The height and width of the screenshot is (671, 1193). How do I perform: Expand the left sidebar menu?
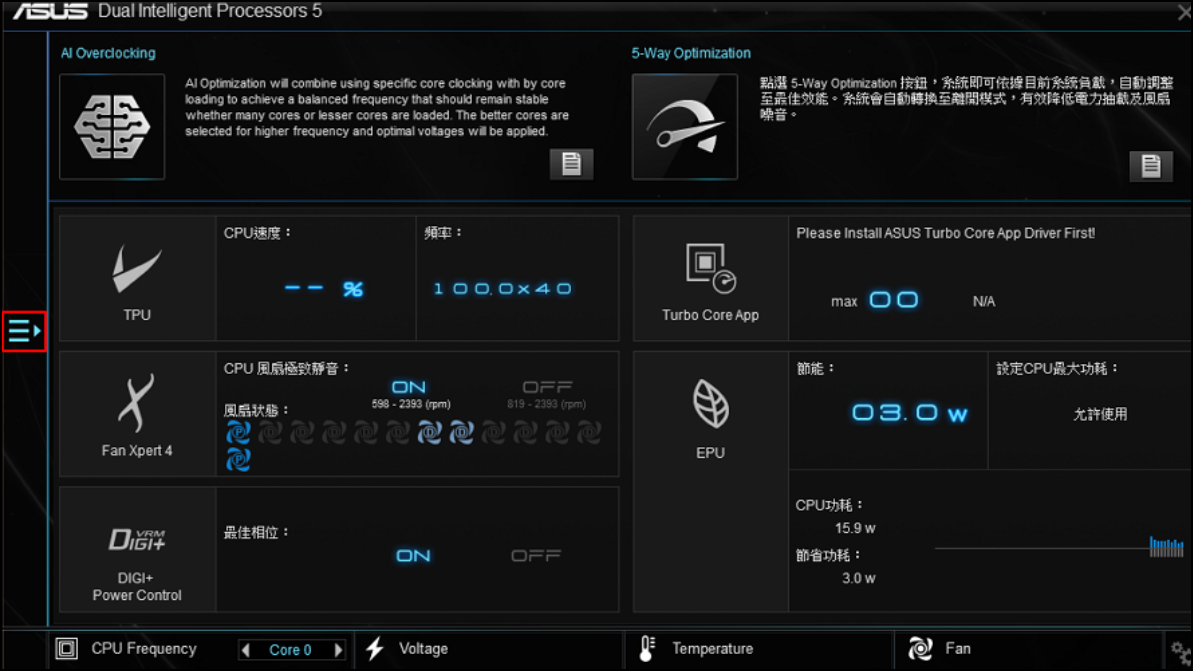tap(24, 331)
